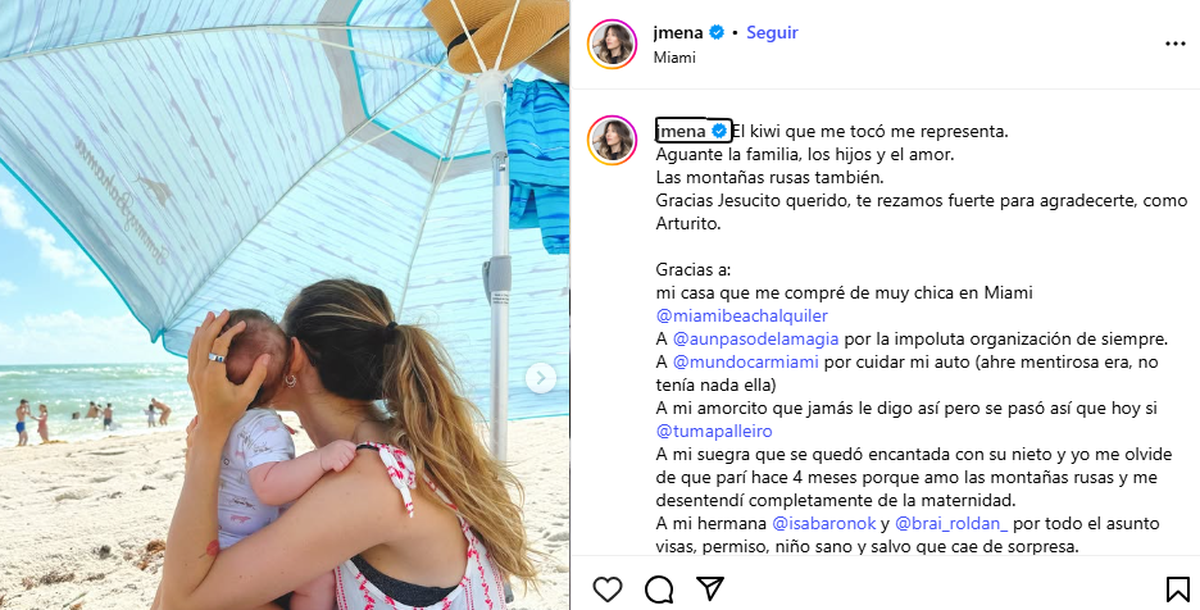Save post with bookmark icon
The width and height of the screenshot is (1200, 610).
point(1177,589)
